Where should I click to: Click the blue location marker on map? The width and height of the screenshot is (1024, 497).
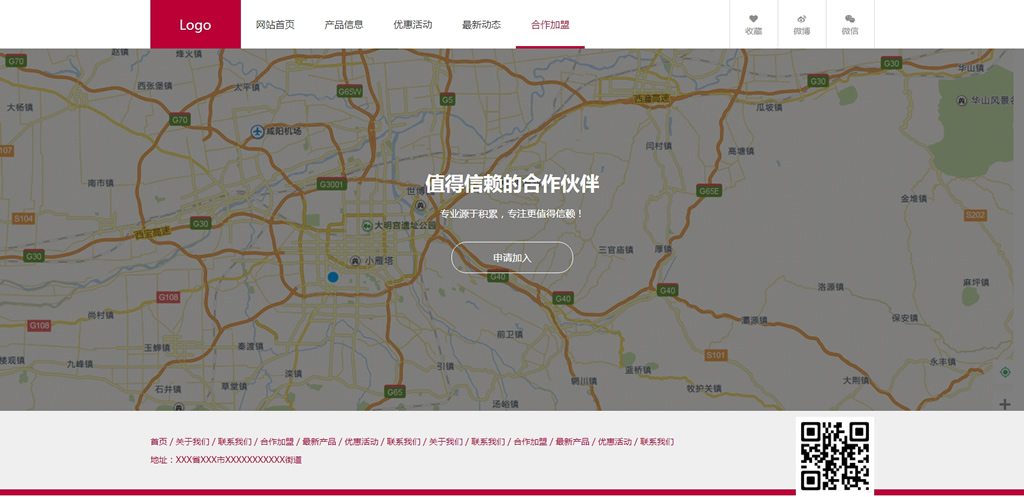point(333,277)
